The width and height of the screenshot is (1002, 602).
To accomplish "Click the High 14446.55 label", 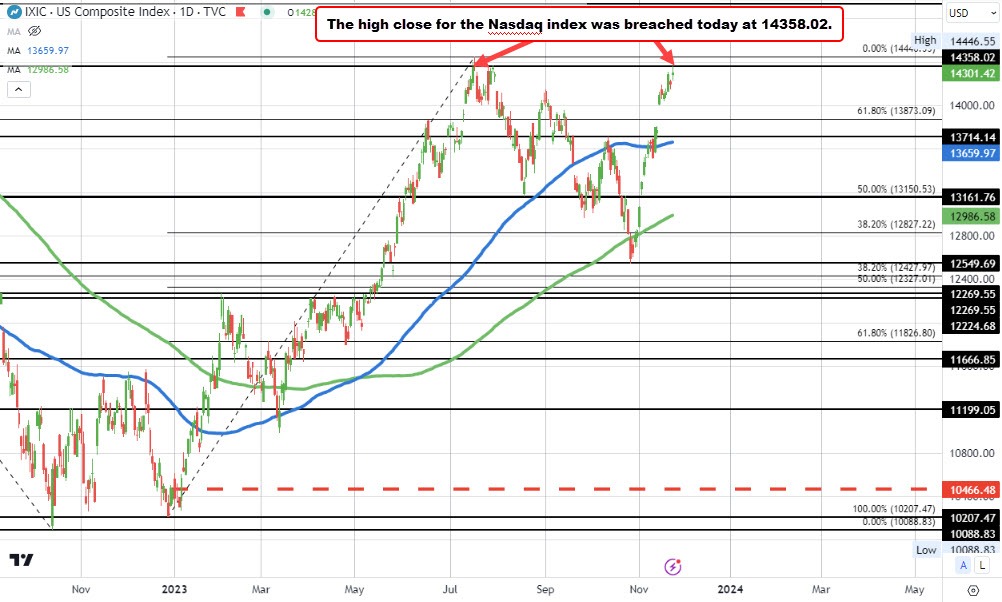I will (x=954, y=41).
